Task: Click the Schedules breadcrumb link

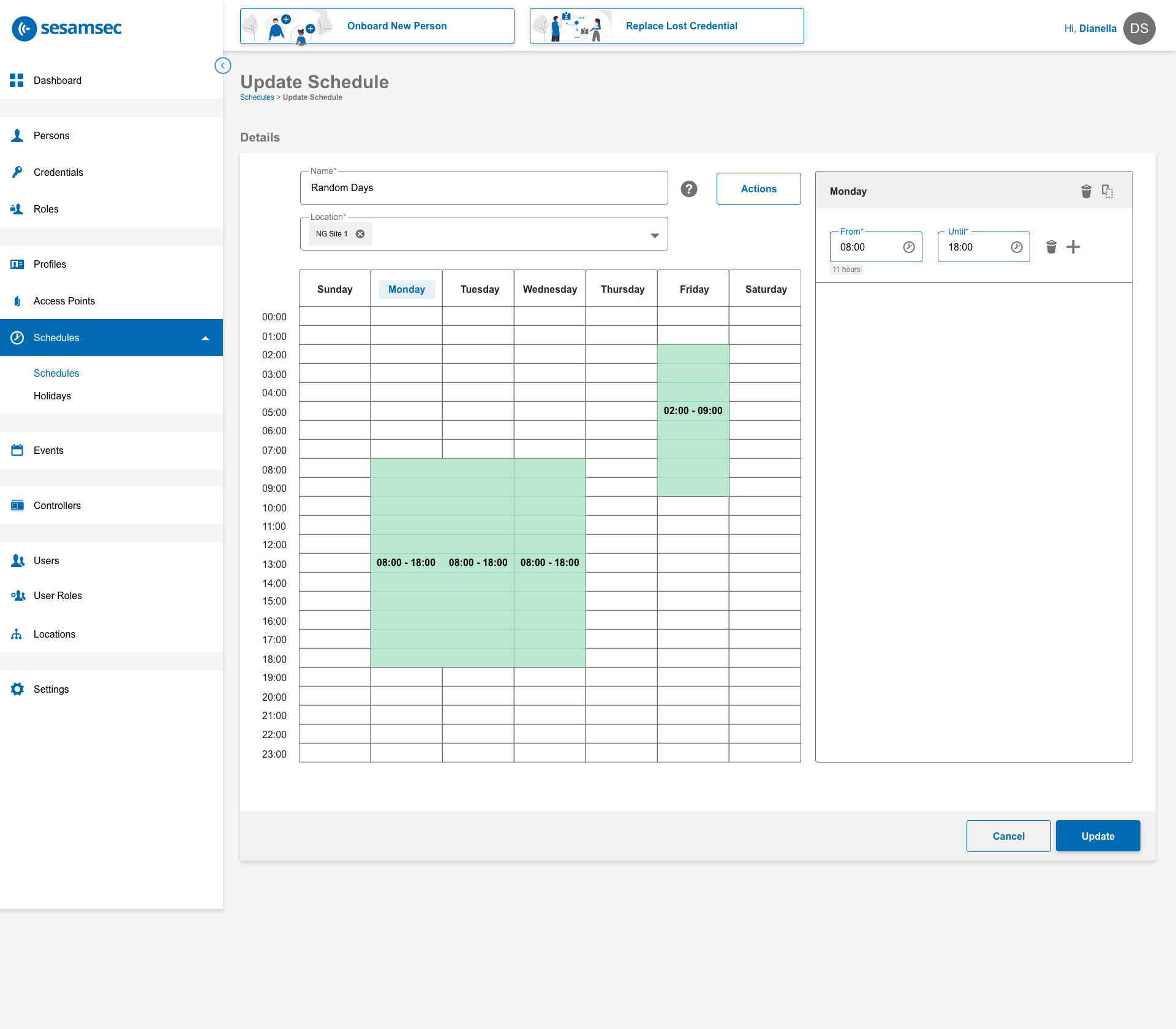Action: (257, 97)
